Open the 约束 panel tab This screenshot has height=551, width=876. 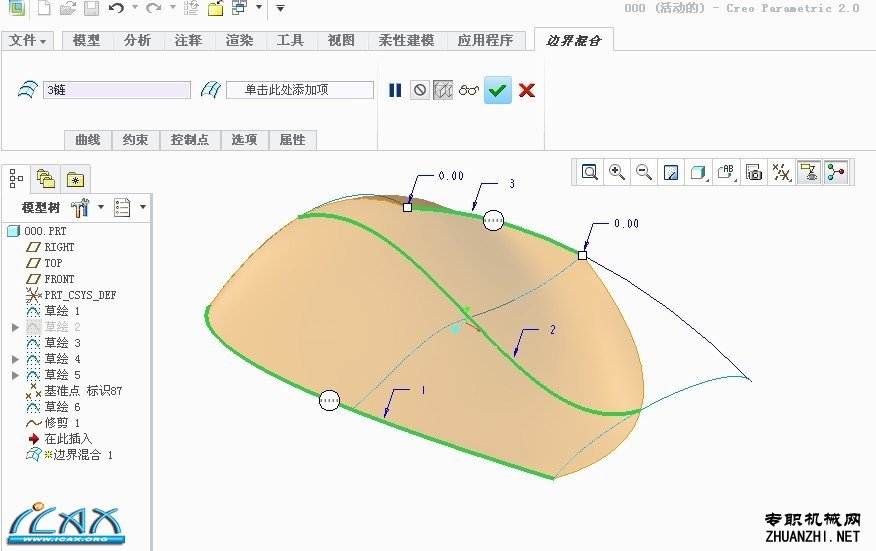[135, 140]
